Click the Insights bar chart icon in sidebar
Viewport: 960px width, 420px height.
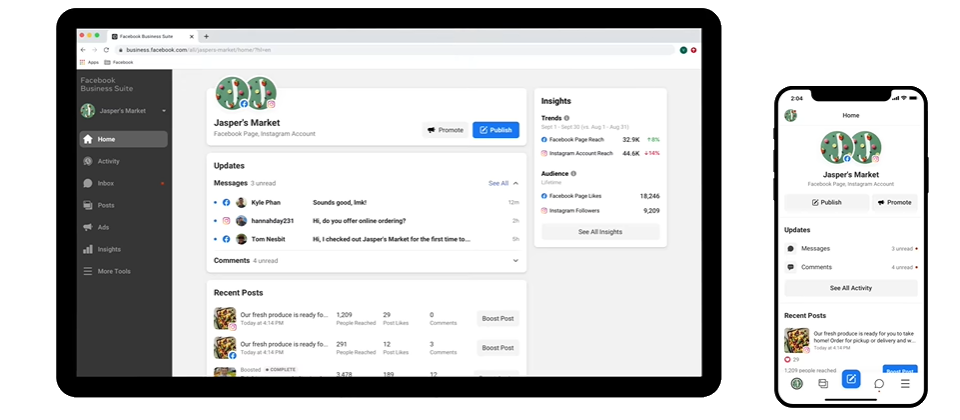point(88,249)
